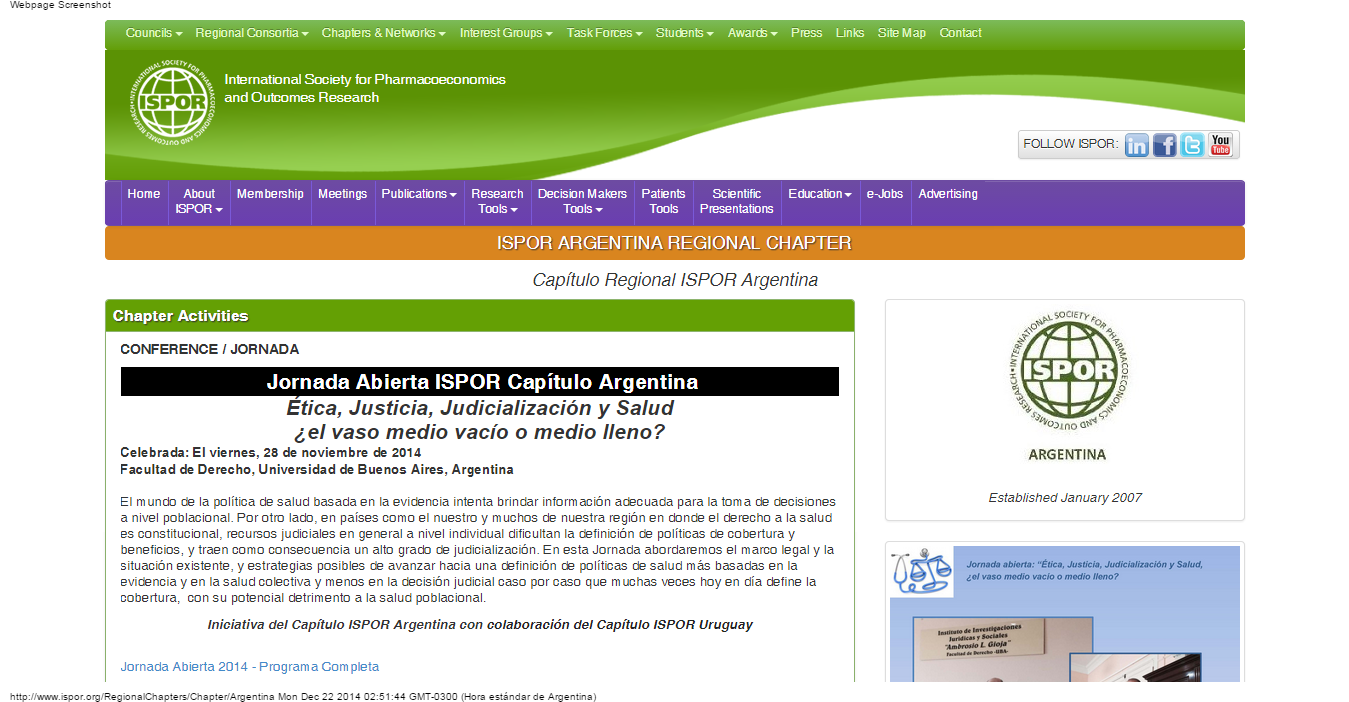The height and width of the screenshot is (702, 1349).
Task: Click the Ética, Justicia, Judicialización y Salud heading
Action: point(480,408)
